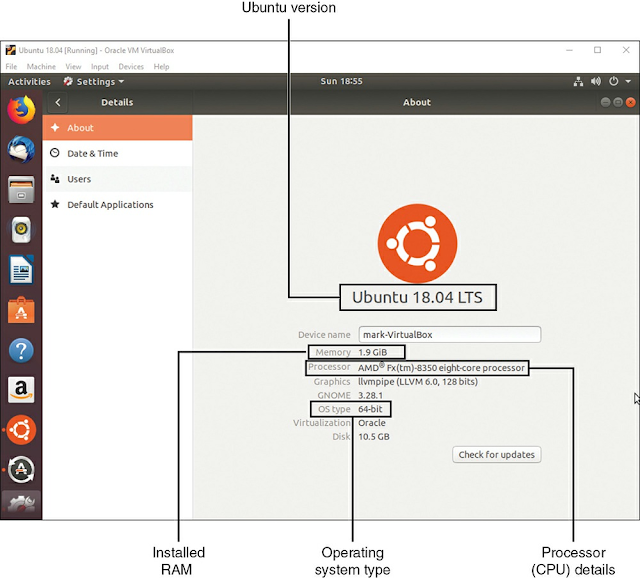
Task: Open the clock showing Sun 18:55
Action: tap(341, 81)
